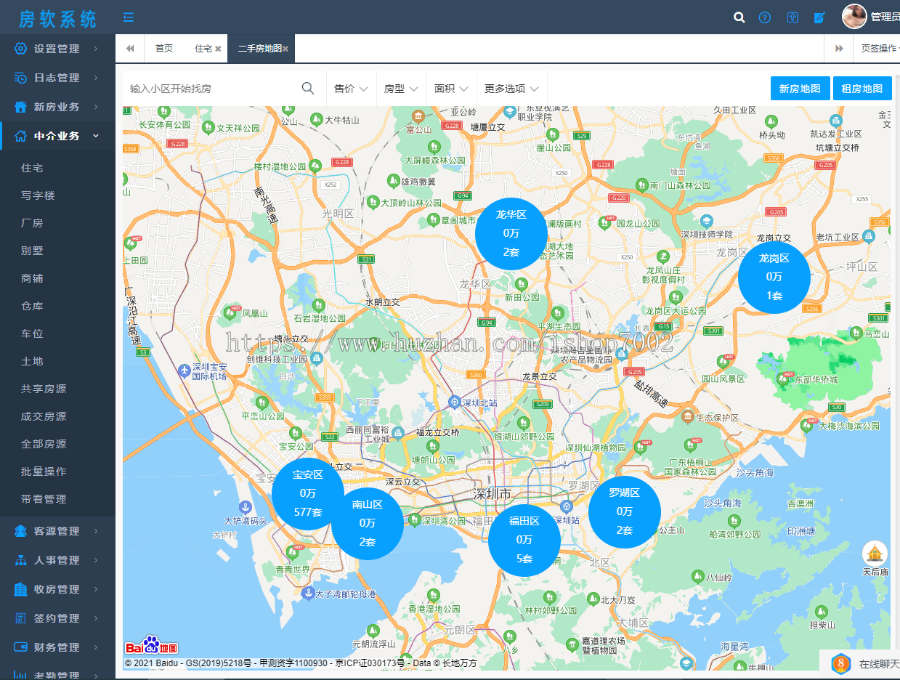The height and width of the screenshot is (680, 900).
Task: Open the 更多选项 dropdown
Action: (x=511, y=88)
